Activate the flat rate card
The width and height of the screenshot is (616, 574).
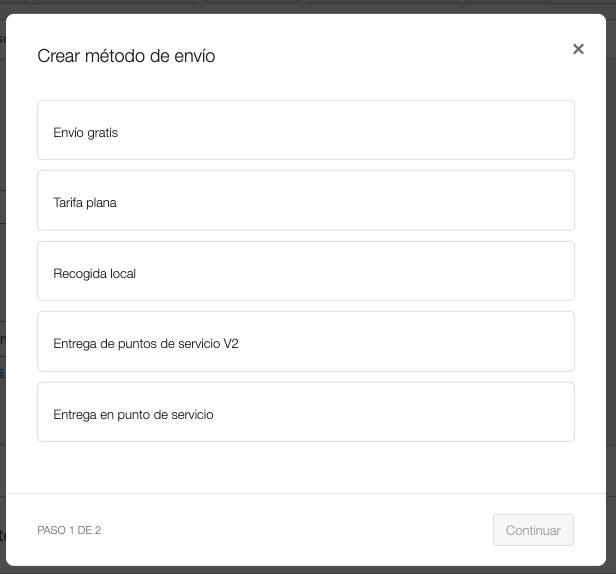[x=306, y=200]
